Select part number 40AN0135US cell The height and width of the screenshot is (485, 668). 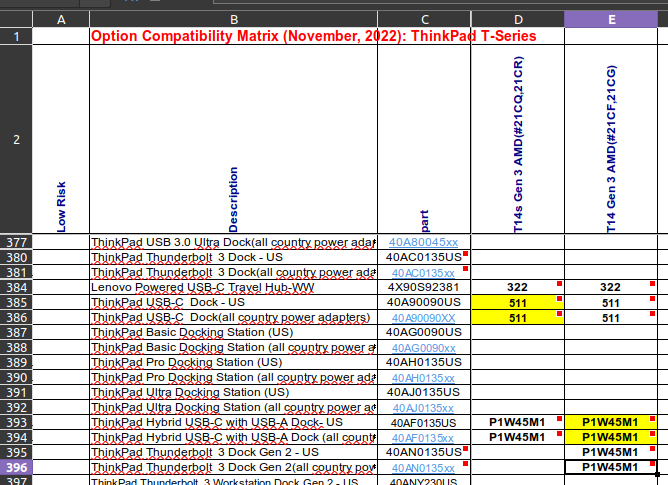[x=424, y=453]
